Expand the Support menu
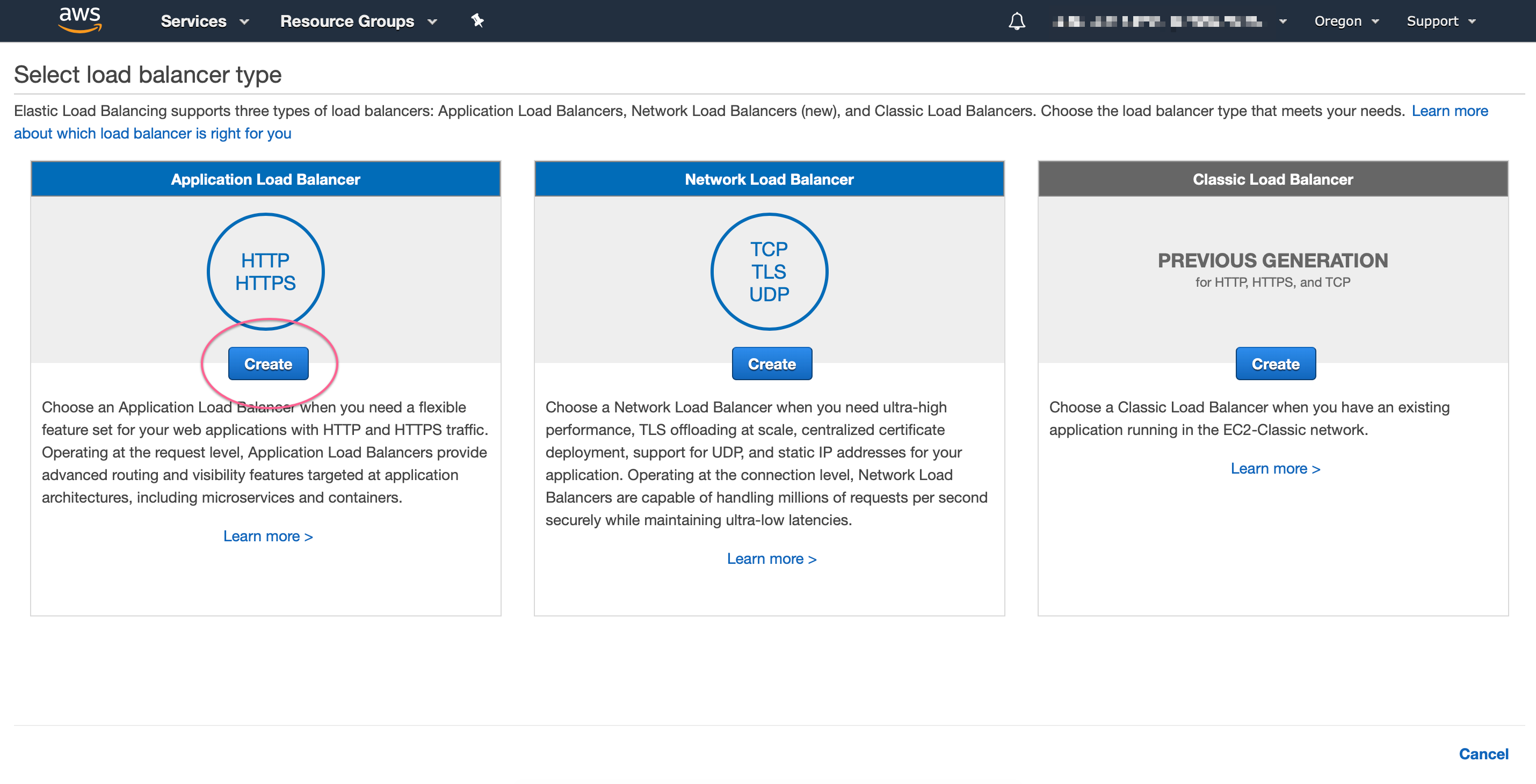The height and width of the screenshot is (784, 1536). click(x=1440, y=21)
